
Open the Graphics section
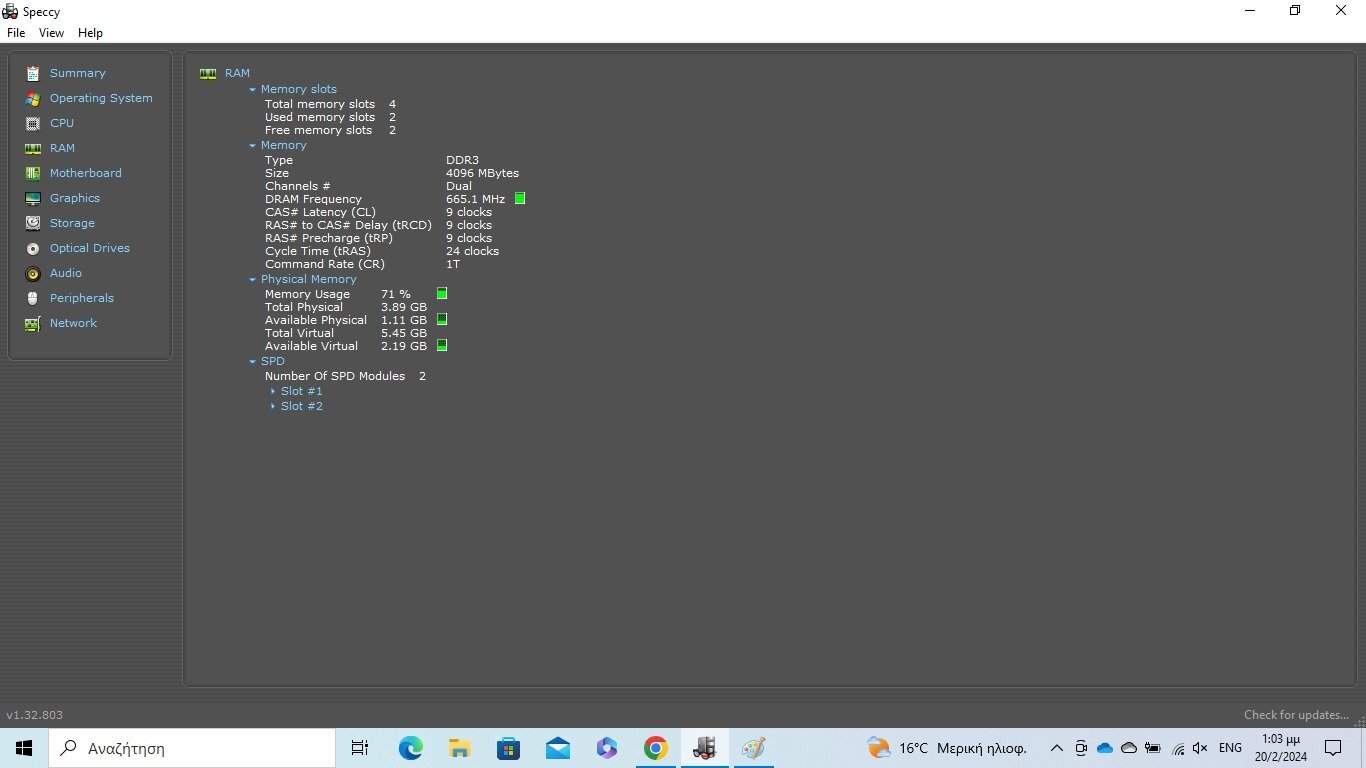pos(75,198)
